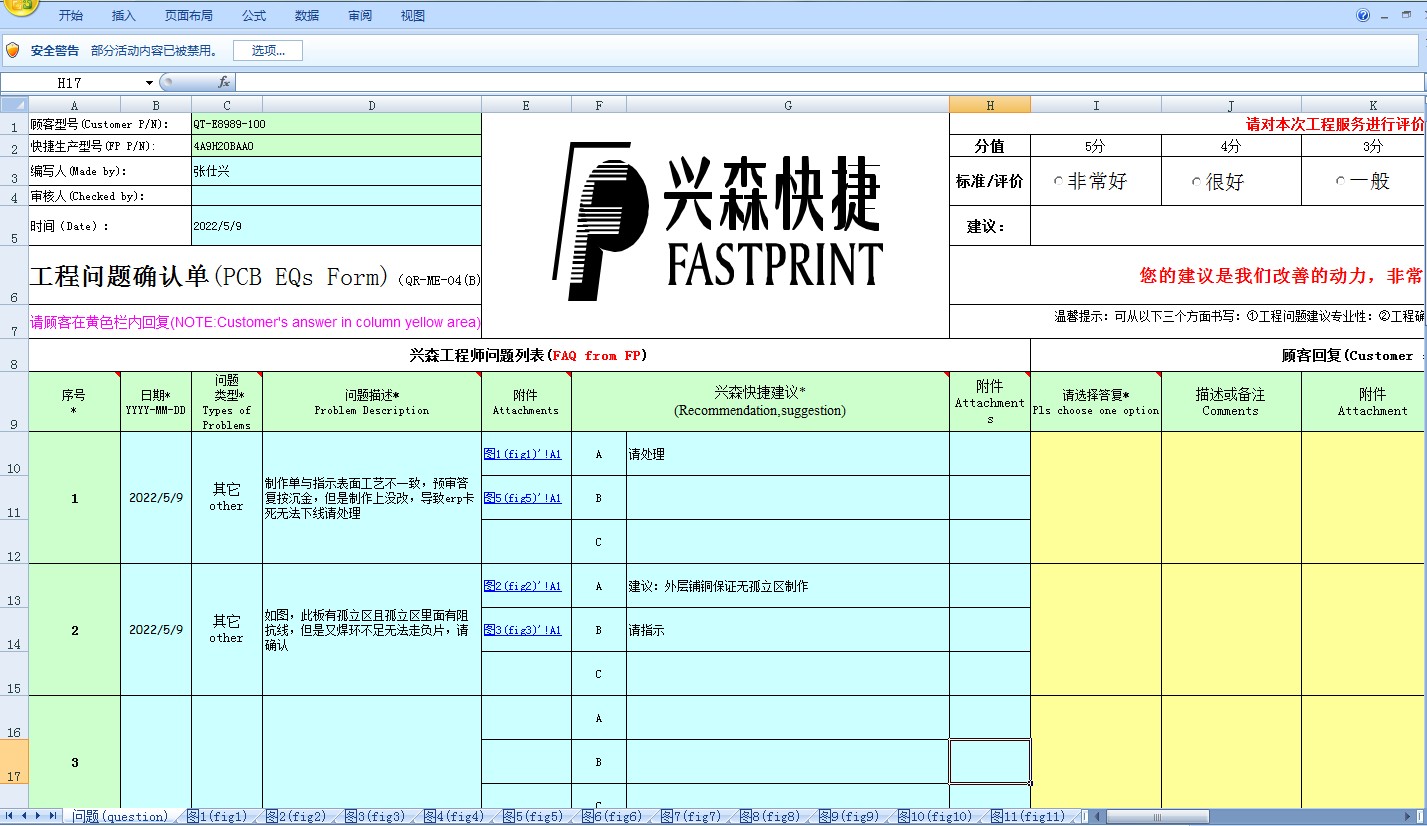Screen dimensions: 1427x826
Task: Click the next sheet tab arrow
Action: tap(39, 816)
